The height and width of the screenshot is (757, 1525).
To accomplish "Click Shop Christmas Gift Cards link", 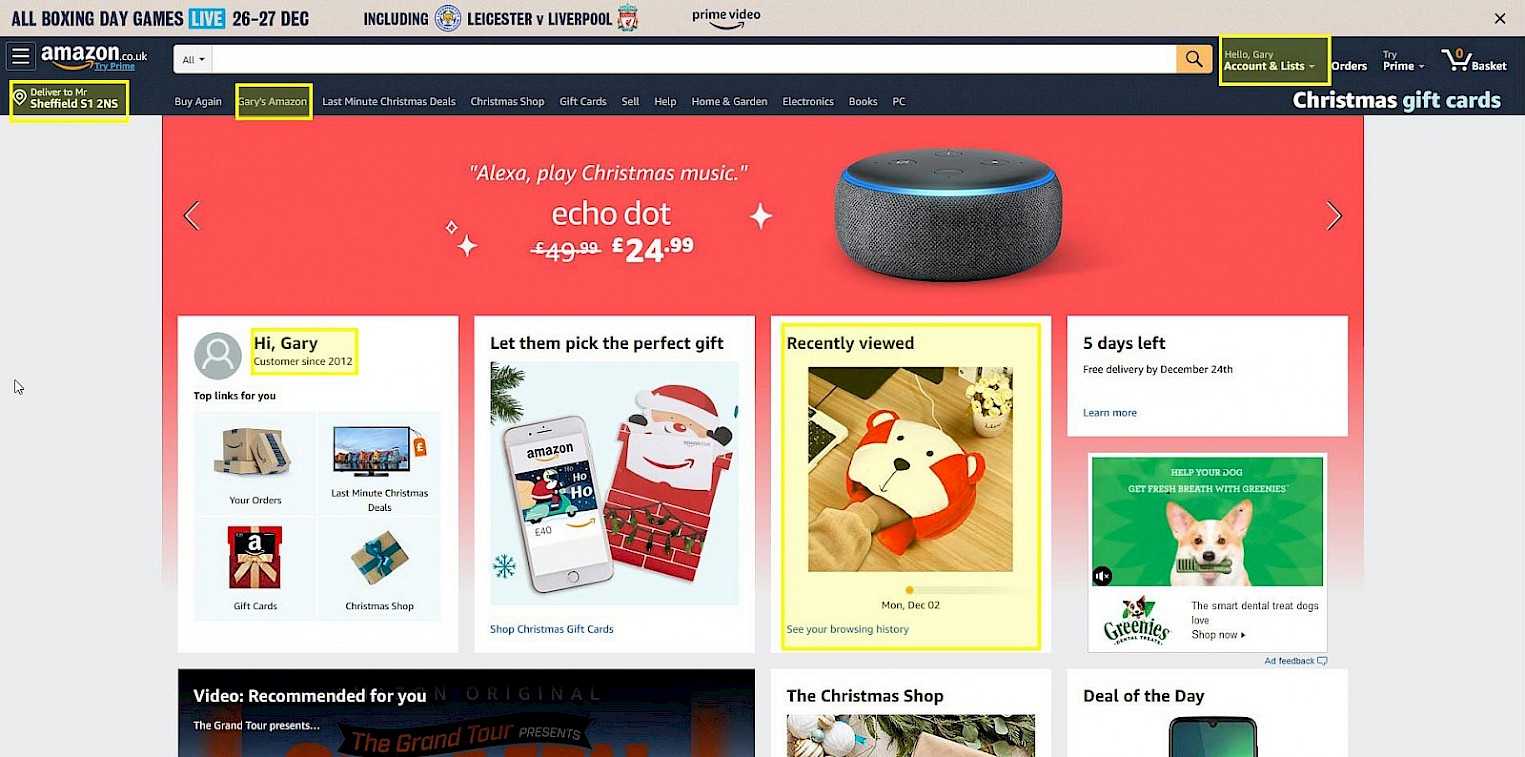I will click(552, 629).
